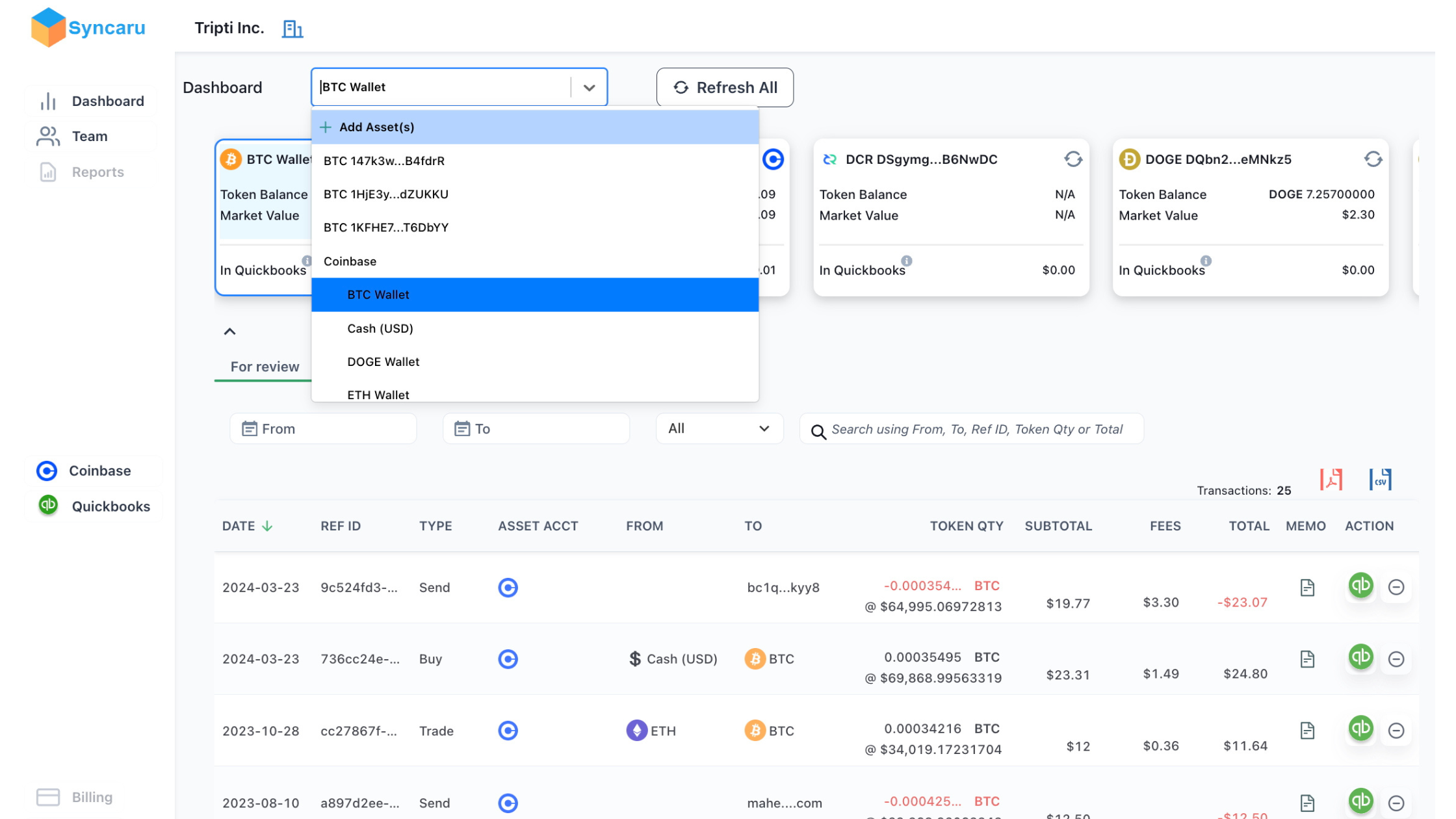Refresh the DCR DSgymg...B6NwDC card

[1073, 159]
